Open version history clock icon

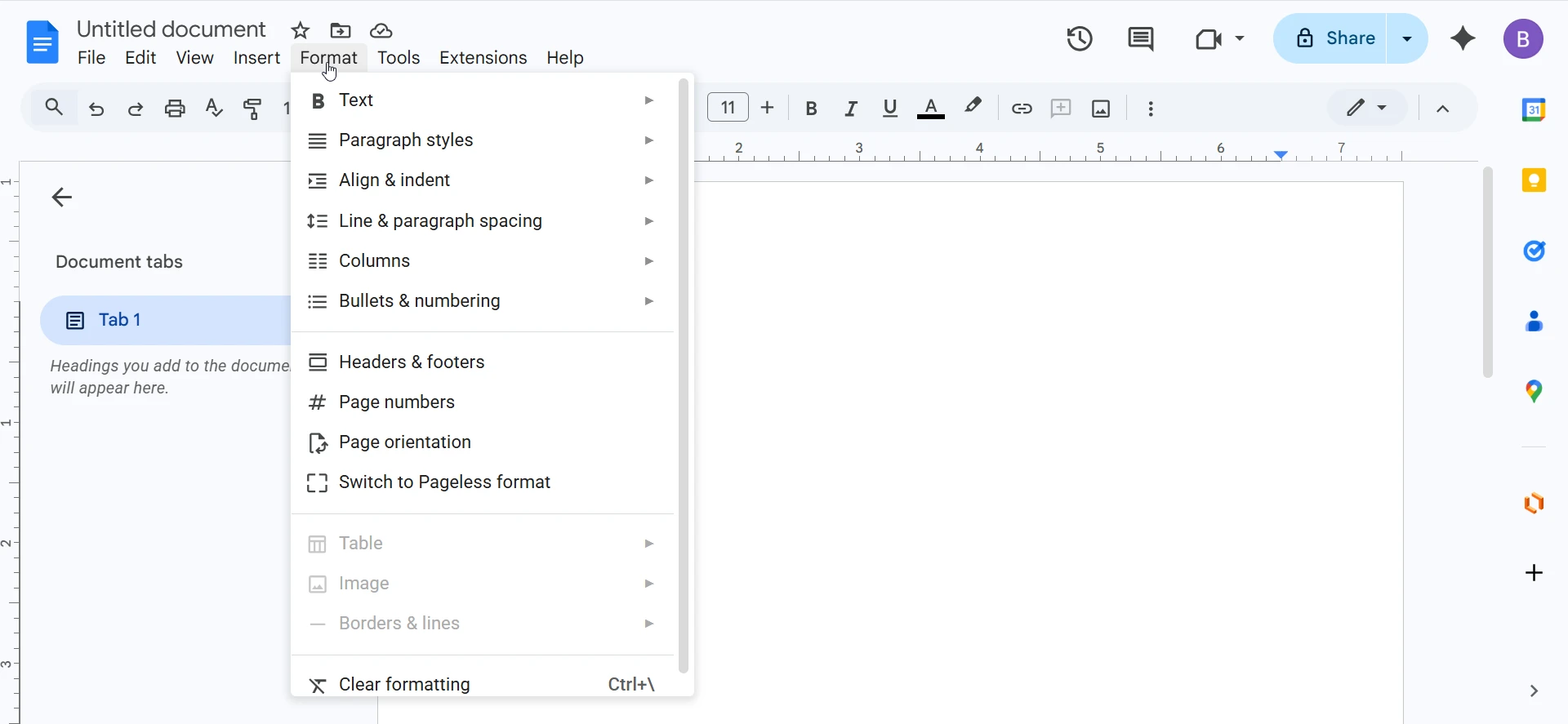click(x=1080, y=38)
